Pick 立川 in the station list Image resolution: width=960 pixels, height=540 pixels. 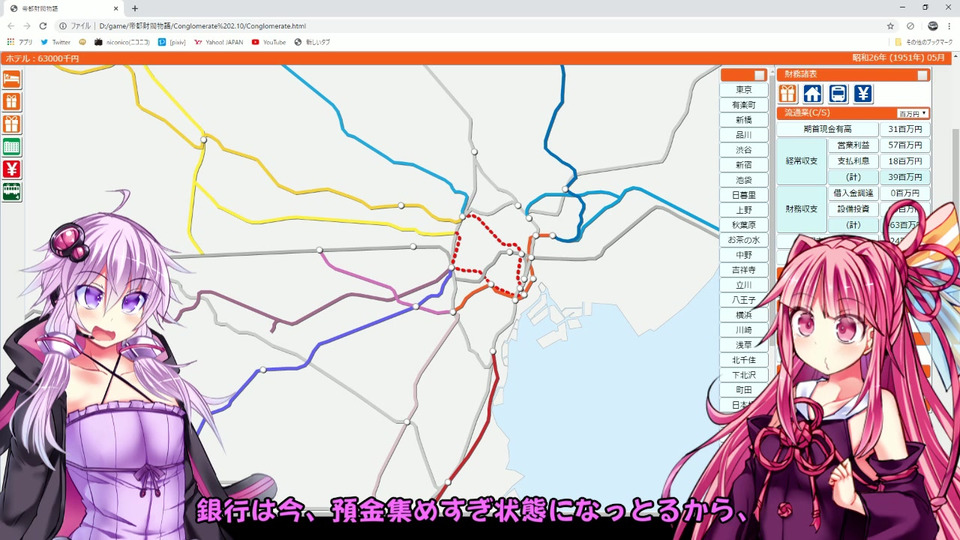744,285
